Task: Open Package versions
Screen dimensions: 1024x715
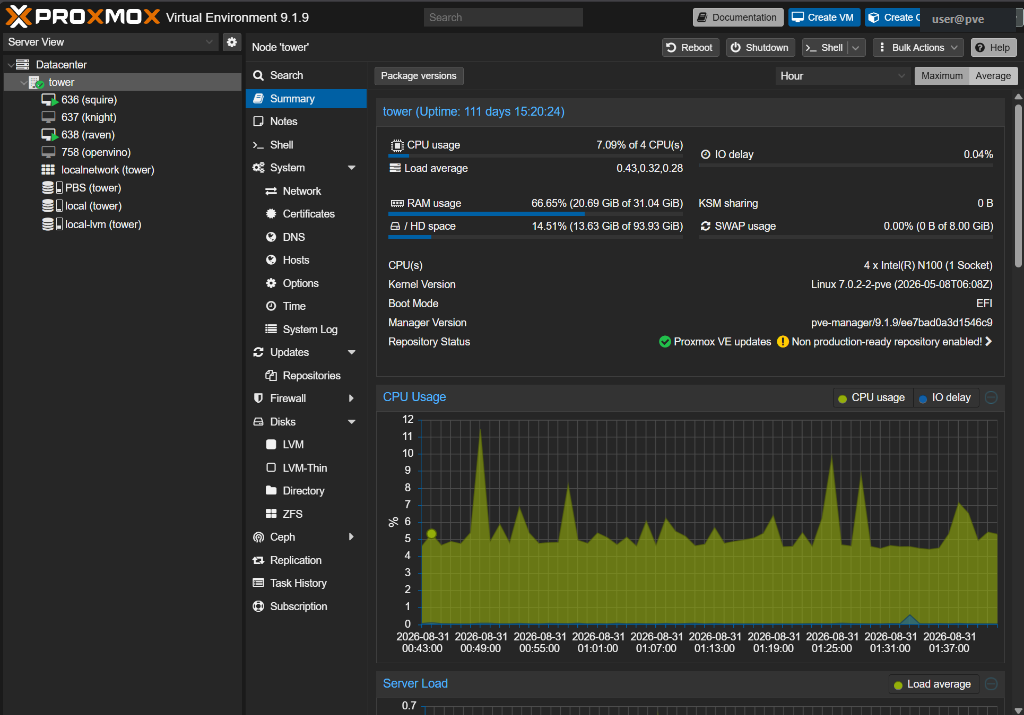Action: [x=419, y=76]
